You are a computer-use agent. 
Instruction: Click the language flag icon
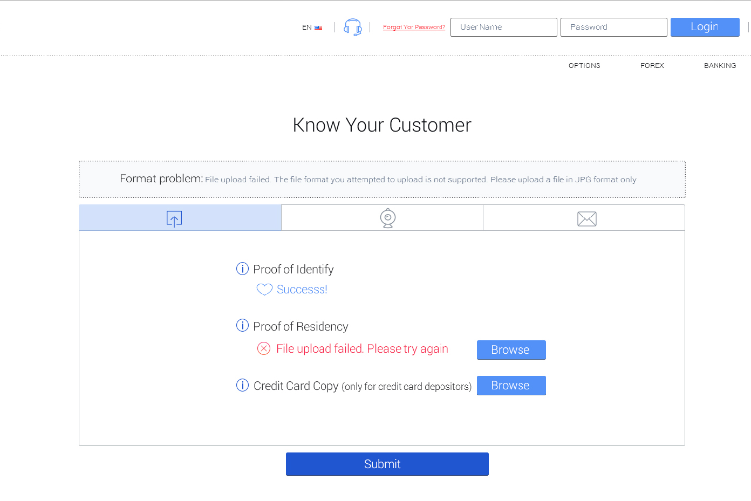point(318,28)
